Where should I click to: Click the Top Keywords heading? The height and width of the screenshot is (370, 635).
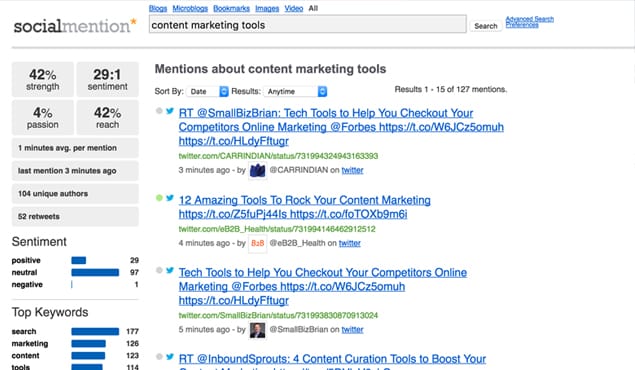[x=50, y=313]
